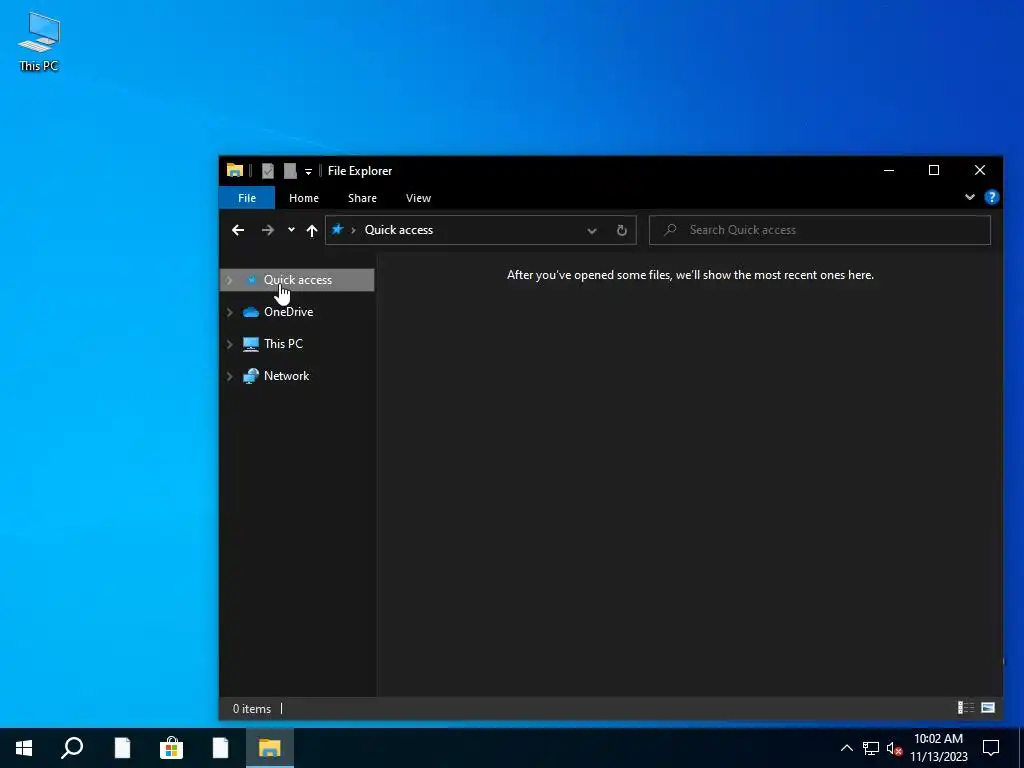Image resolution: width=1024 pixels, height=768 pixels.
Task: Expand the Network tree node
Action: coord(229,376)
